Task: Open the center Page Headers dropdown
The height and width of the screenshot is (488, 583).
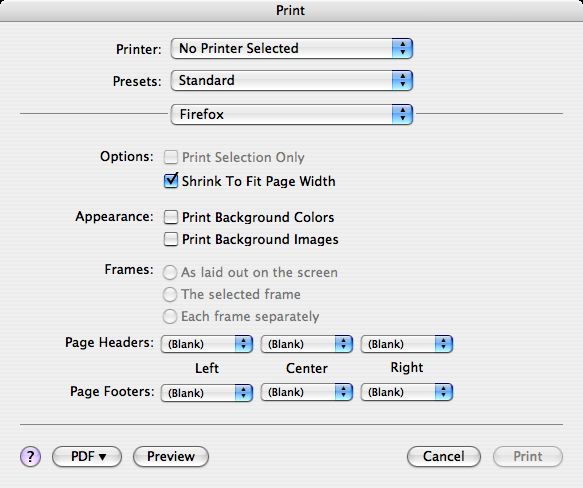Action: (307, 344)
